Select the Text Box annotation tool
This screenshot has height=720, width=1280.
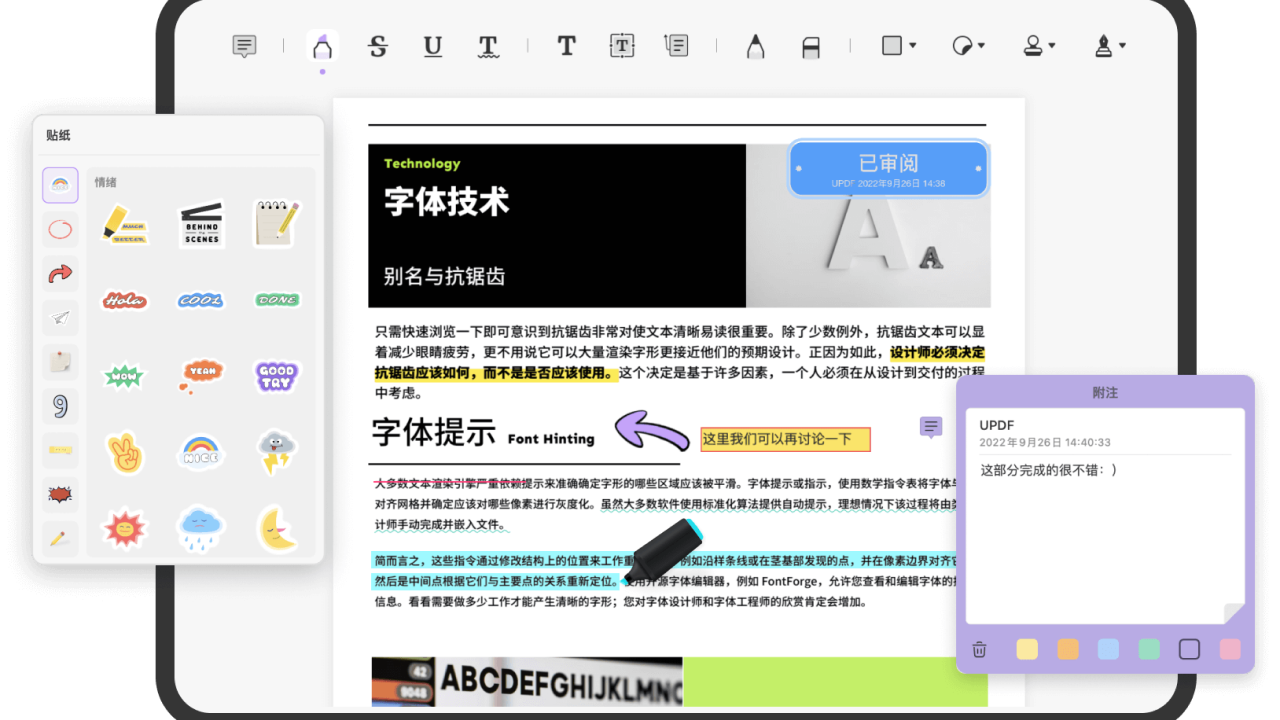(621, 46)
